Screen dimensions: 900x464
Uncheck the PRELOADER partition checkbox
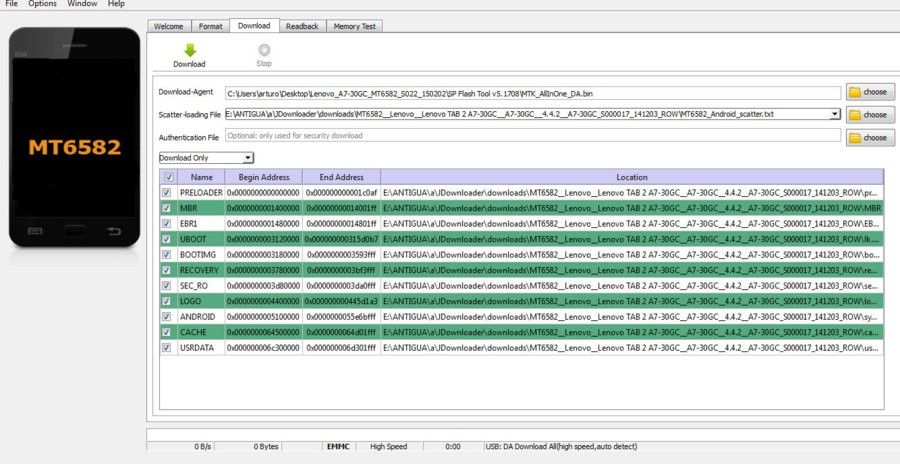click(166, 192)
